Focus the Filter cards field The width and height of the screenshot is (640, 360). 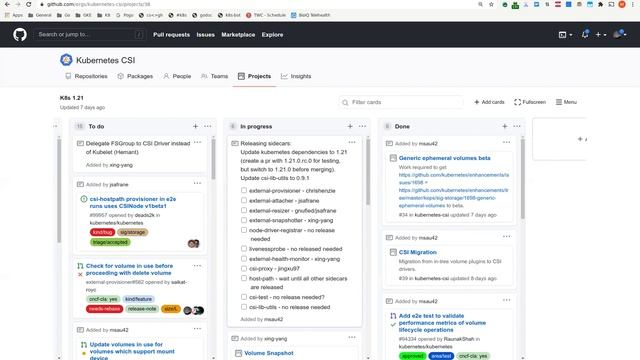point(401,102)
